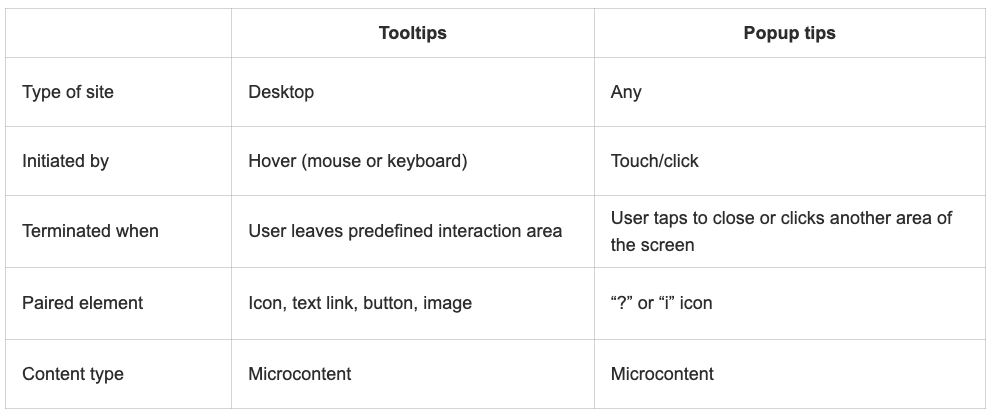
Task: Click the Hover (mouse or keyboard) cell
Action: coord(358,161)
